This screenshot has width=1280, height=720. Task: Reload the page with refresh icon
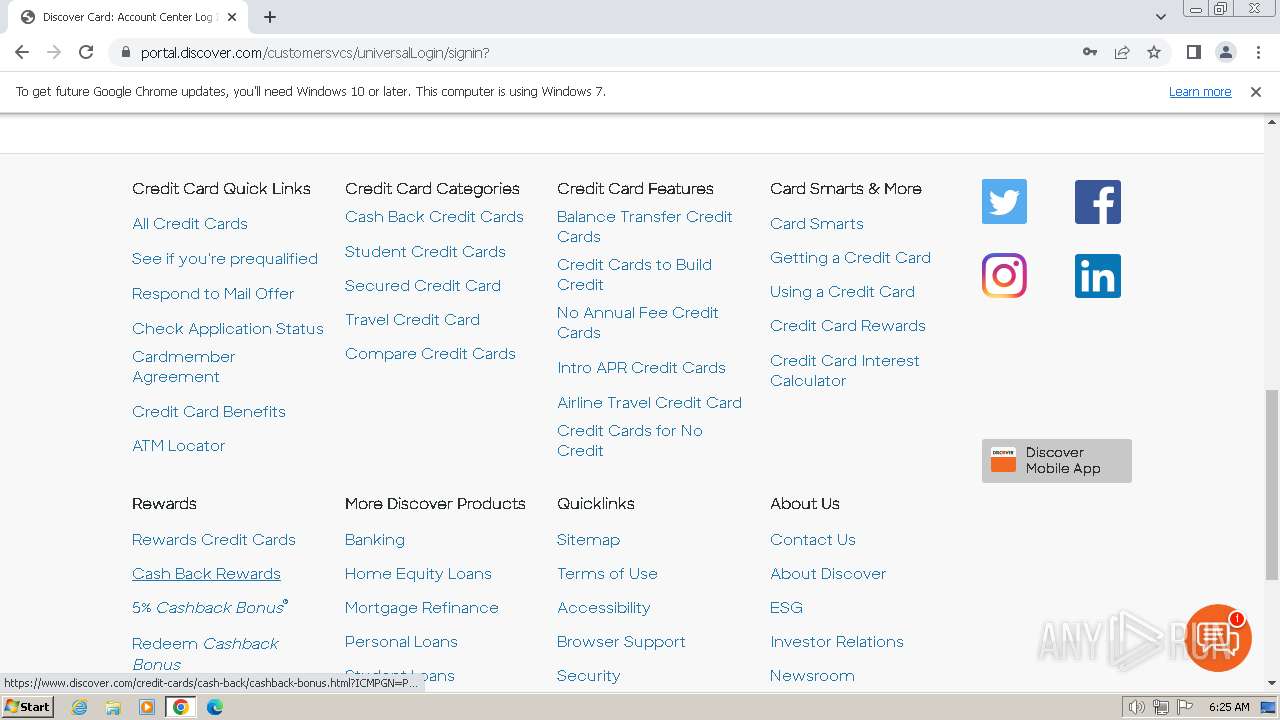[x=86, y=52]
